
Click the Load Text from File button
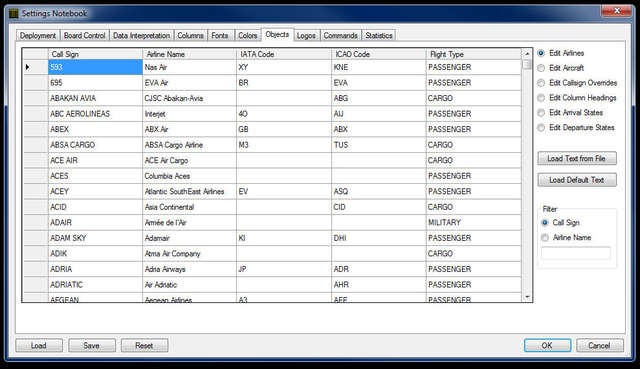tap(577, 158)
